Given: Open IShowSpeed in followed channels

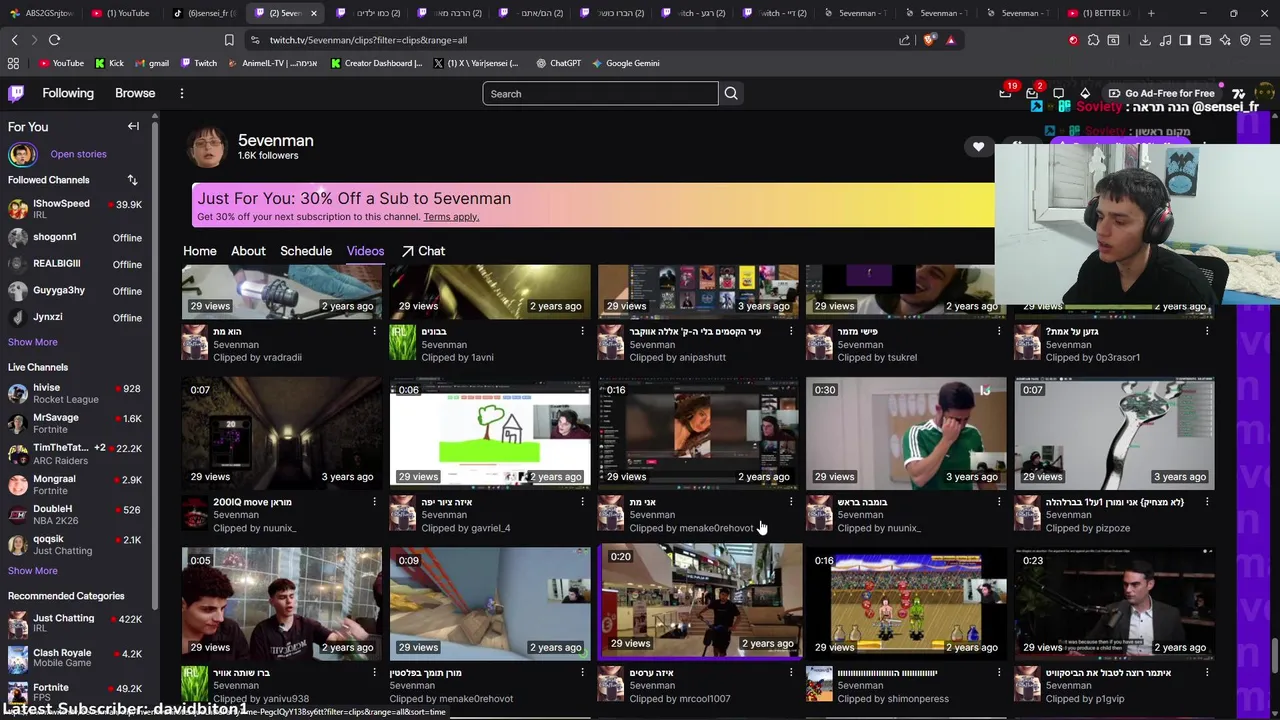Looking at the screenshot, I should [75, 209].
